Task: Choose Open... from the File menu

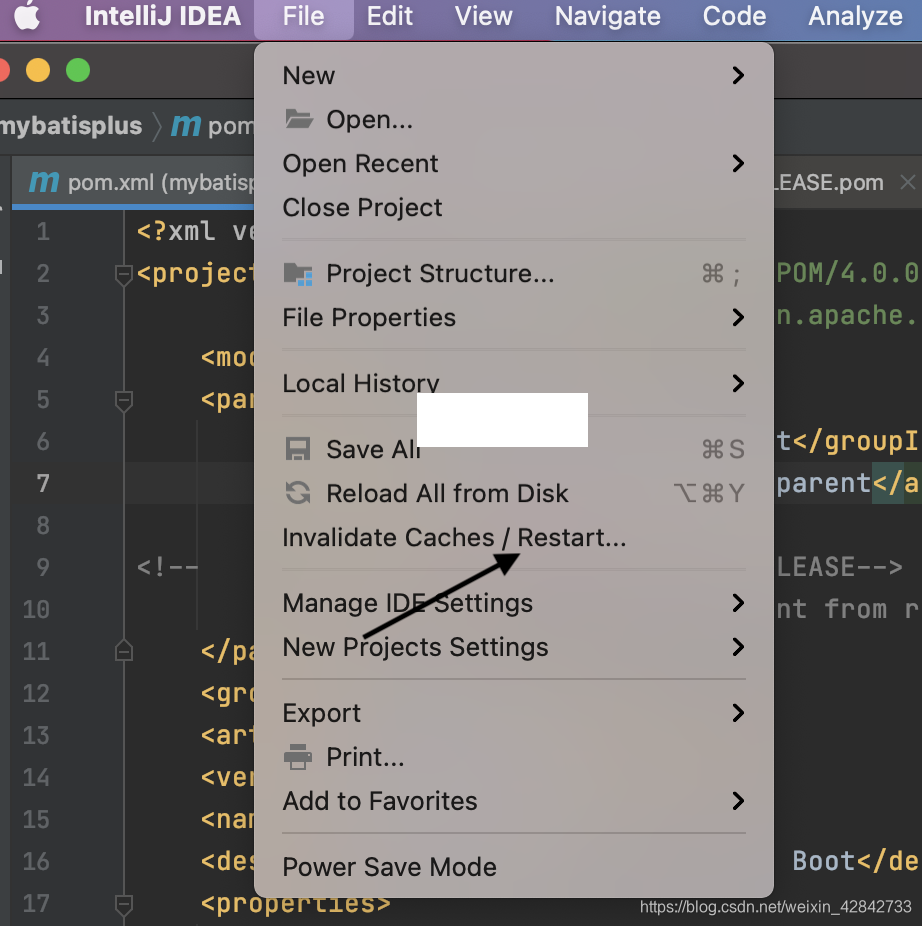Action: pos(514,119)
